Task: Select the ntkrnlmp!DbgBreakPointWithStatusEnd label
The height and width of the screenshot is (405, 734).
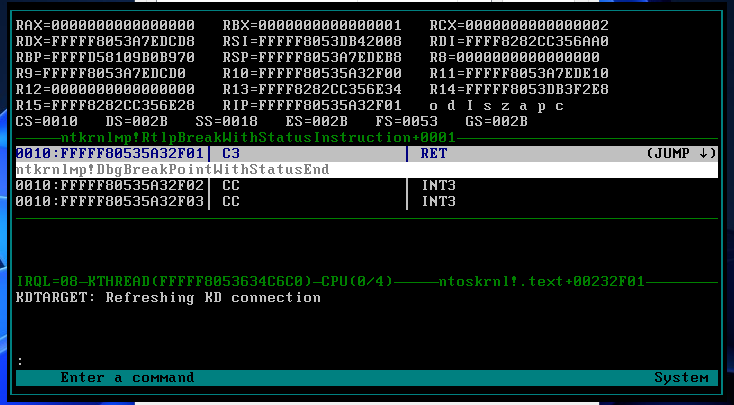Action: point(173,169)
